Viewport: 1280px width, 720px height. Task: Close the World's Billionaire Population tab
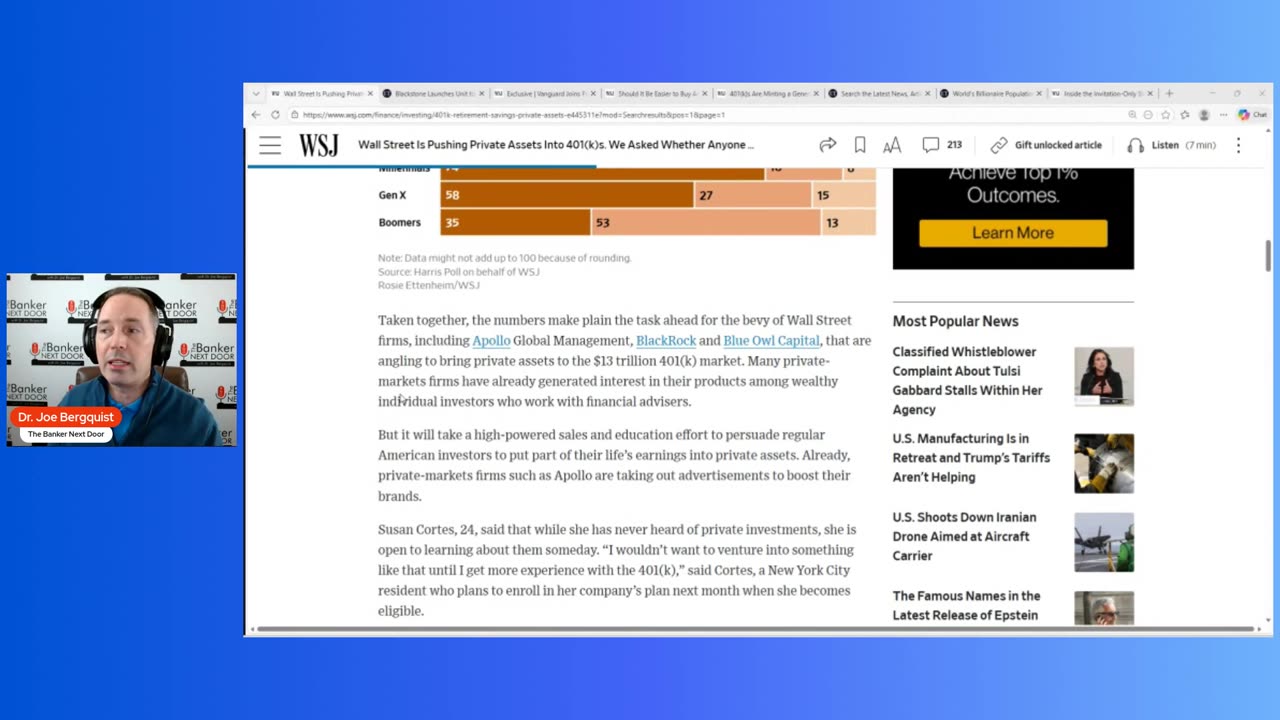pyautogui.click(x=1038, y=94)
